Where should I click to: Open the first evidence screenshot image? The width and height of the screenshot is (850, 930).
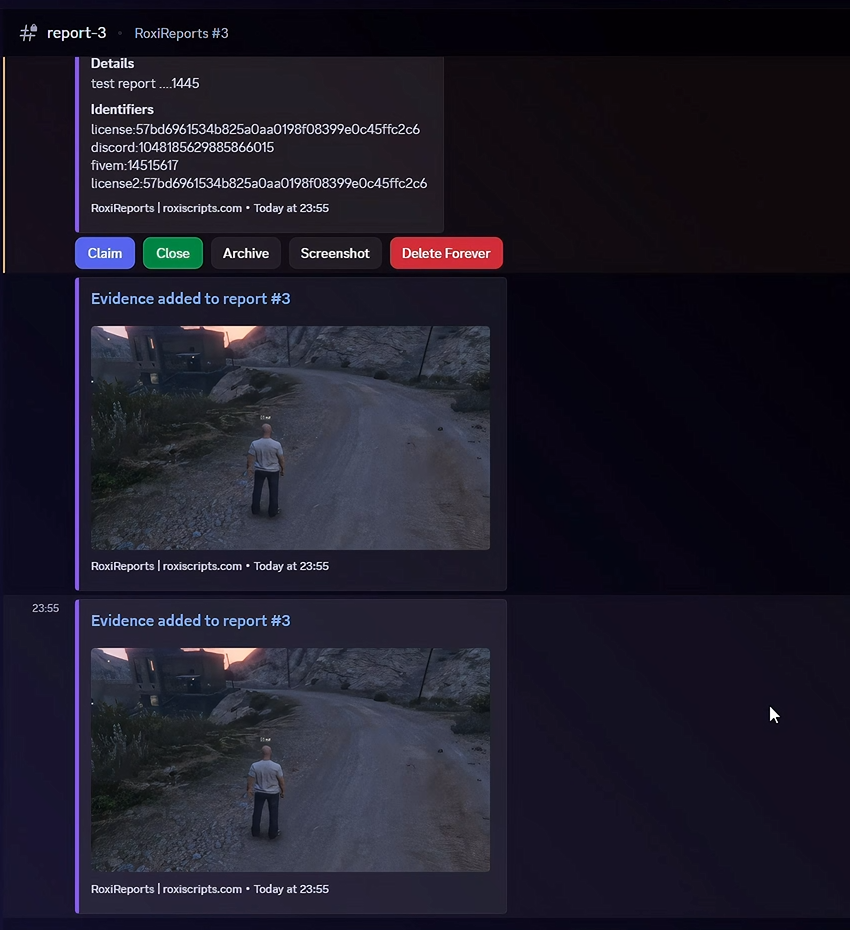click(x=290, y=438)
